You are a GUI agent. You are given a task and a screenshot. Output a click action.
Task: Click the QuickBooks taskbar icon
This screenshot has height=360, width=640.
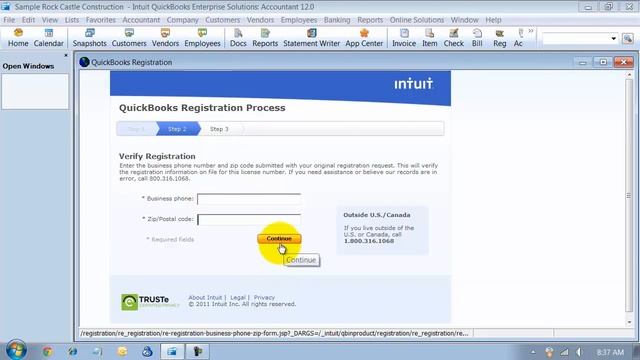tap(172, 351)
